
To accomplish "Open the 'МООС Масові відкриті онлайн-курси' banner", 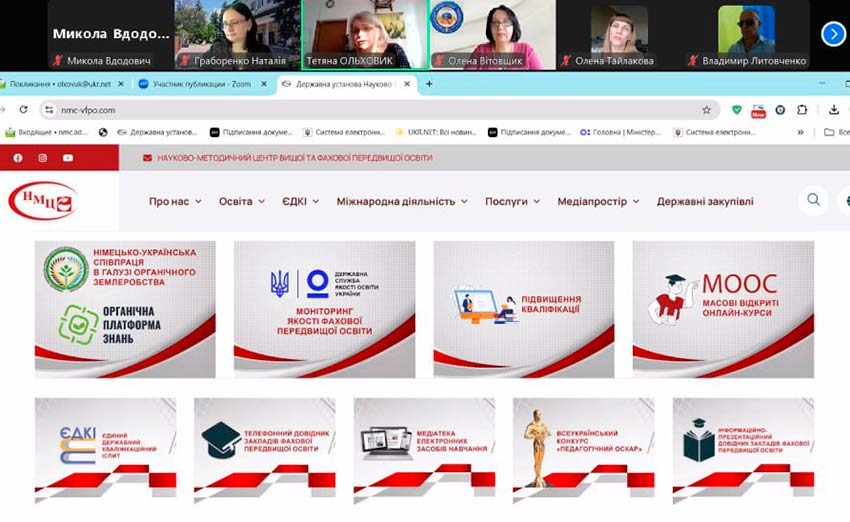I will tap(723, 309).
